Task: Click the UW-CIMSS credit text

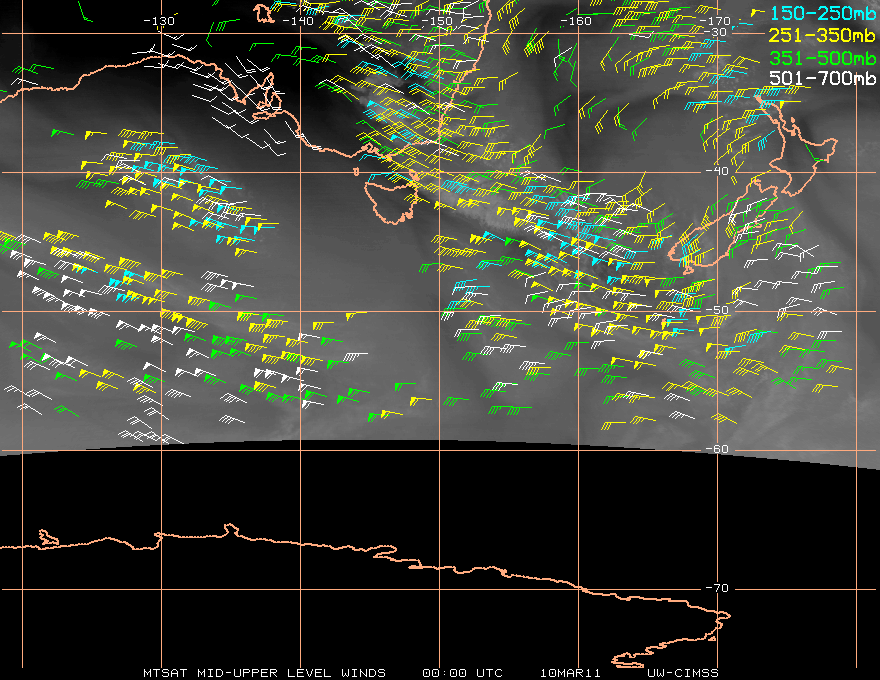Action: (682, 672)
